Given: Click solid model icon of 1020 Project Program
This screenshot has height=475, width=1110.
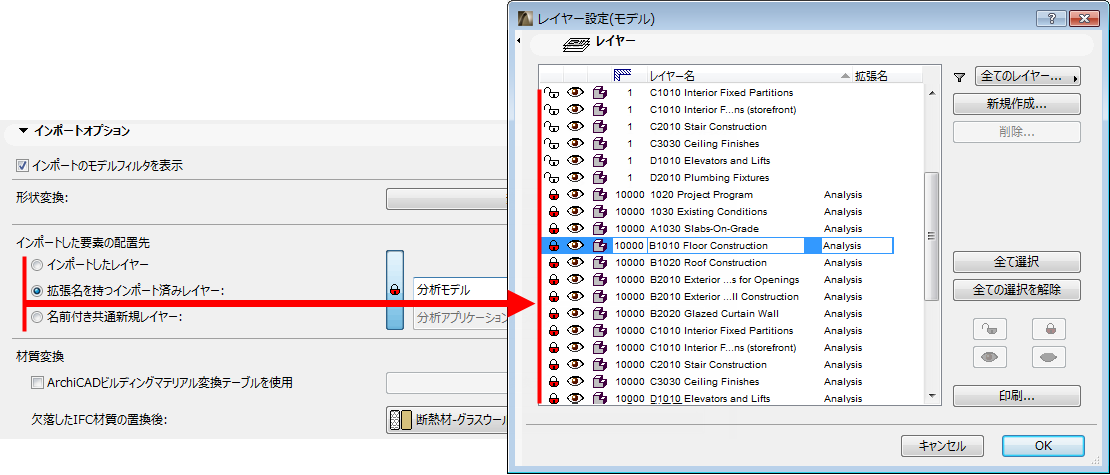Looking at the screenshot, I should point(600,195).
